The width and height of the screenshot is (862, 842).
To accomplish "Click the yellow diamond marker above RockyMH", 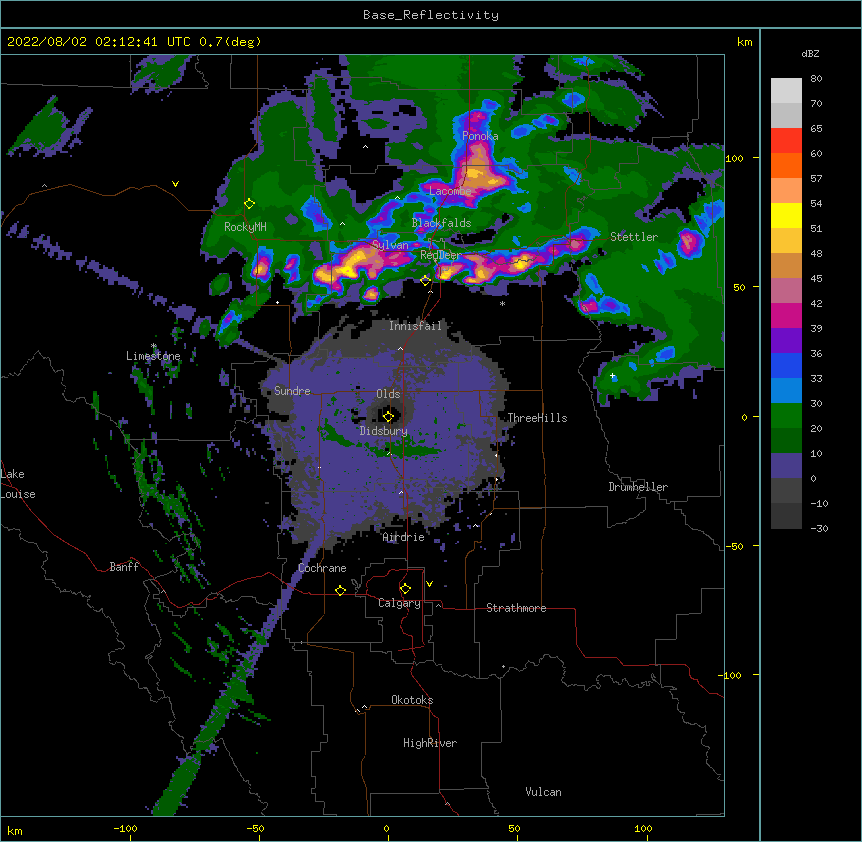I will [x=250, y=204].
